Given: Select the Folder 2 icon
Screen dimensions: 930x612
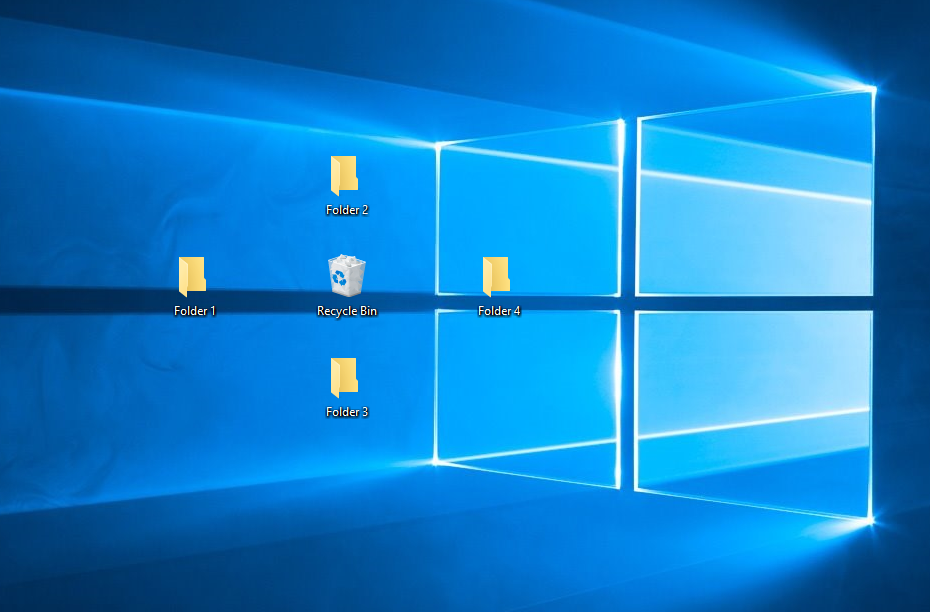Looking at the screenshot, I should click(x=344, y=176).
